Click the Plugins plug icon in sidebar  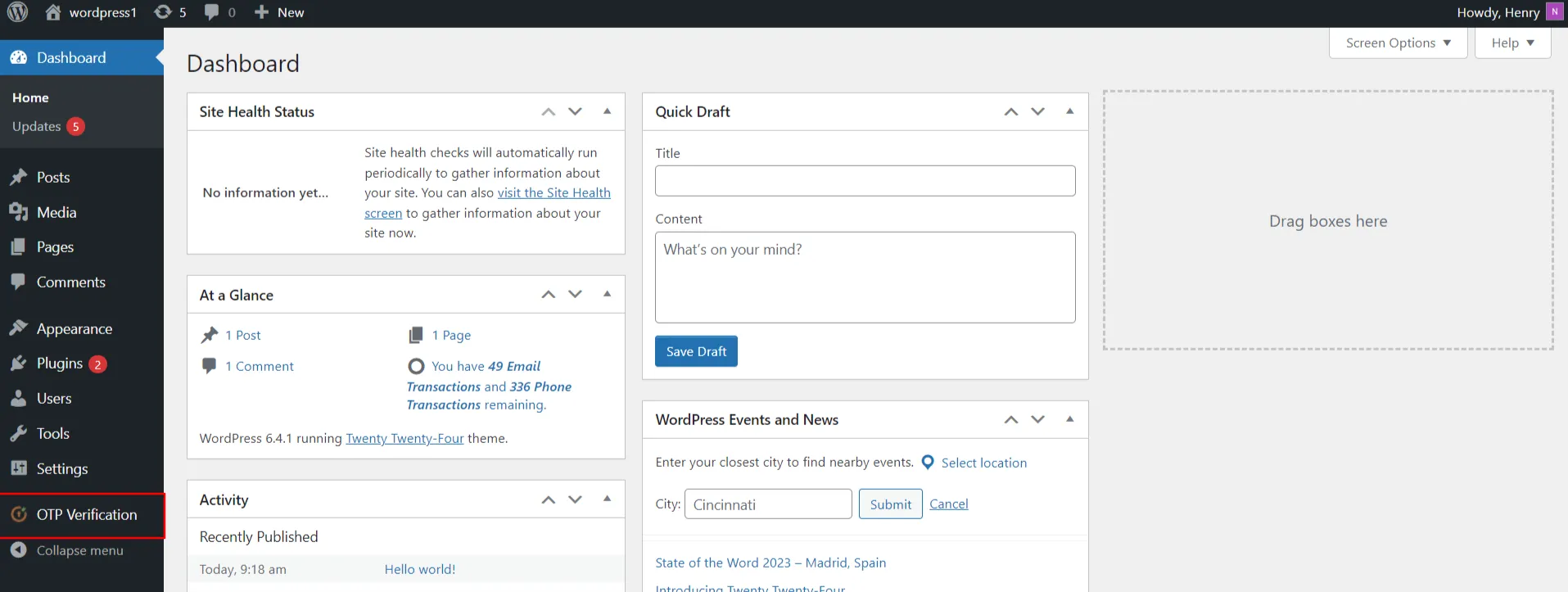18,363
